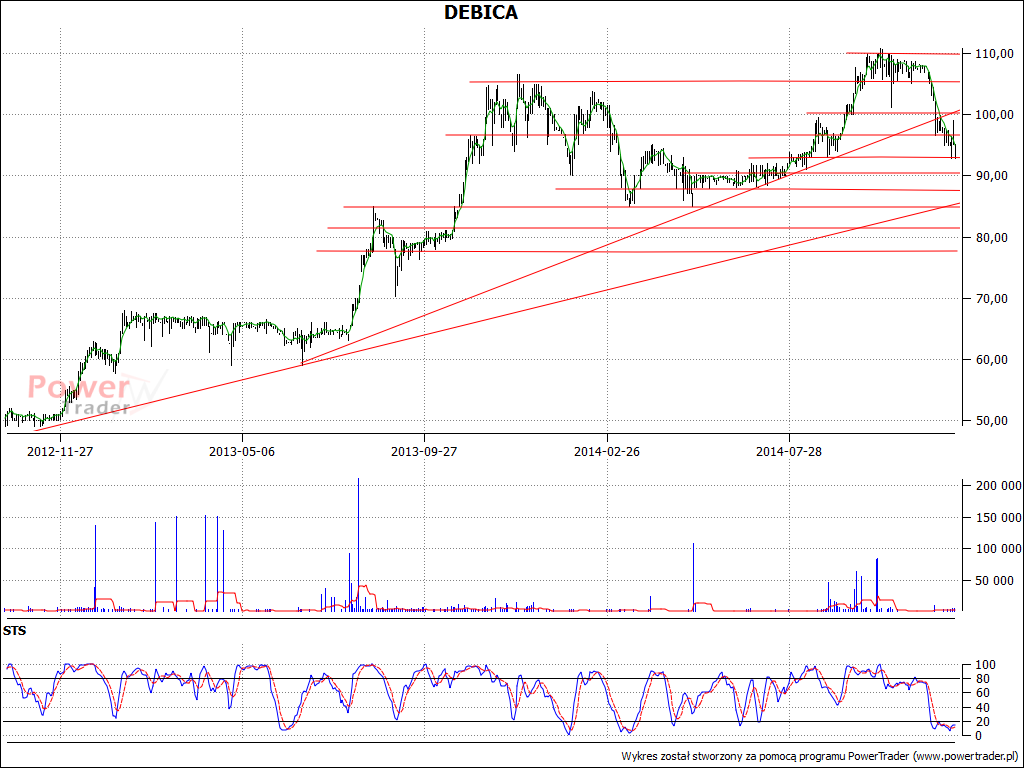Click the STS axis value 20
This screenshot has width=1024, height=768.
(985, 722)
